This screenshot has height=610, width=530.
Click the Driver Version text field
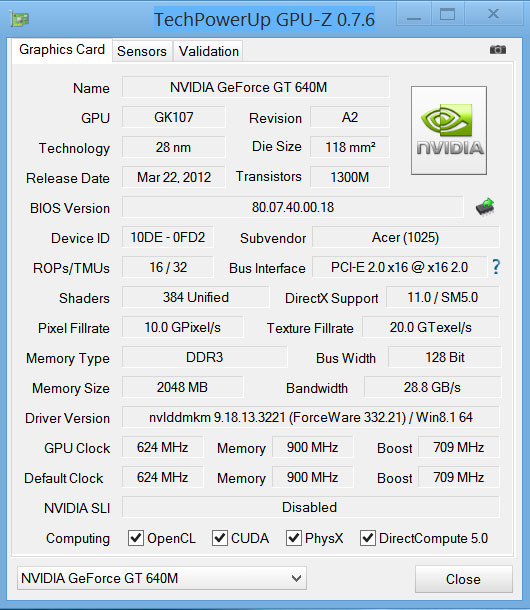pyautogui.click(x=311, y=417)
